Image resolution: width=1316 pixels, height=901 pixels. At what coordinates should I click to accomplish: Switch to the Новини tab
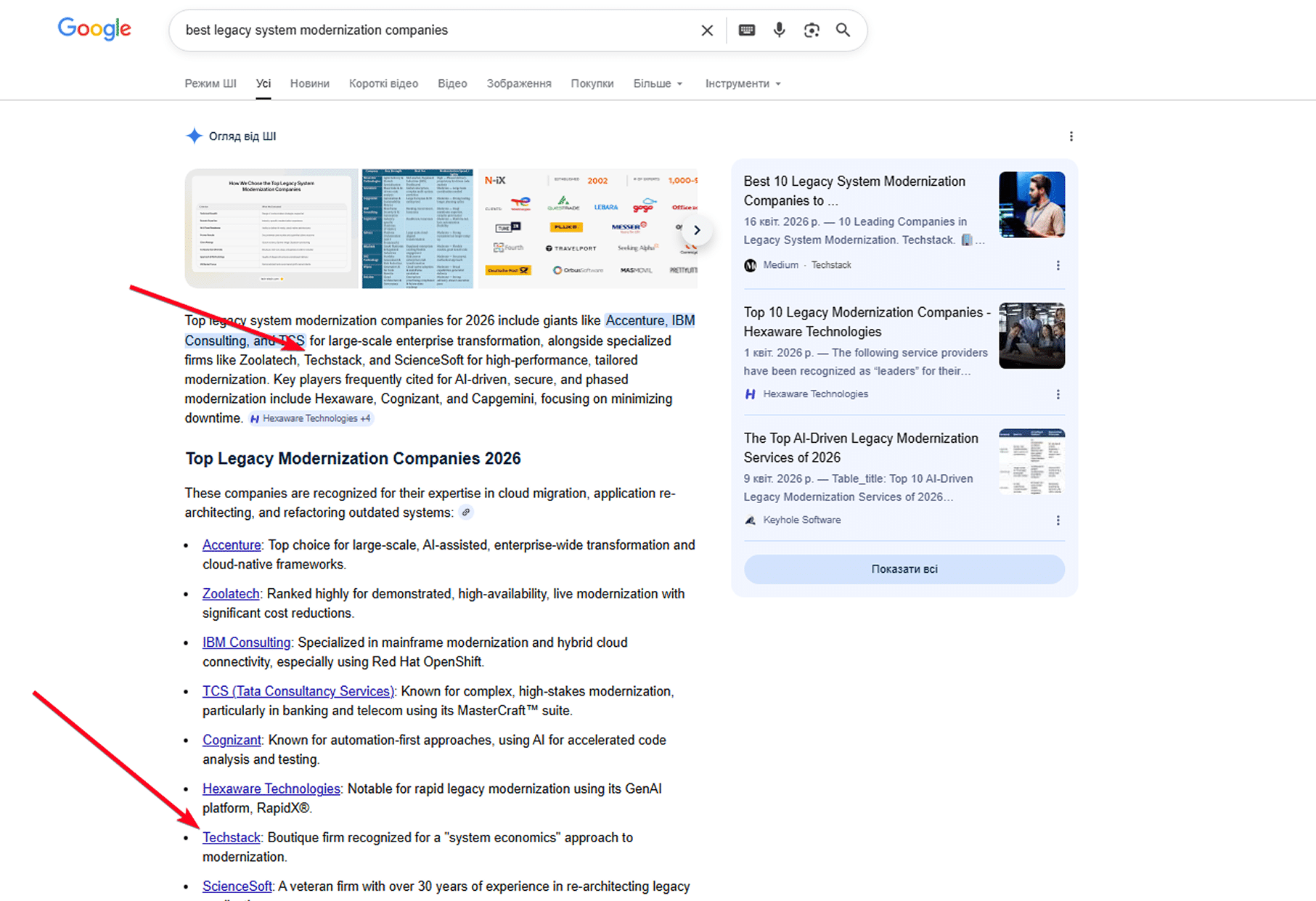tap(310, 83)
